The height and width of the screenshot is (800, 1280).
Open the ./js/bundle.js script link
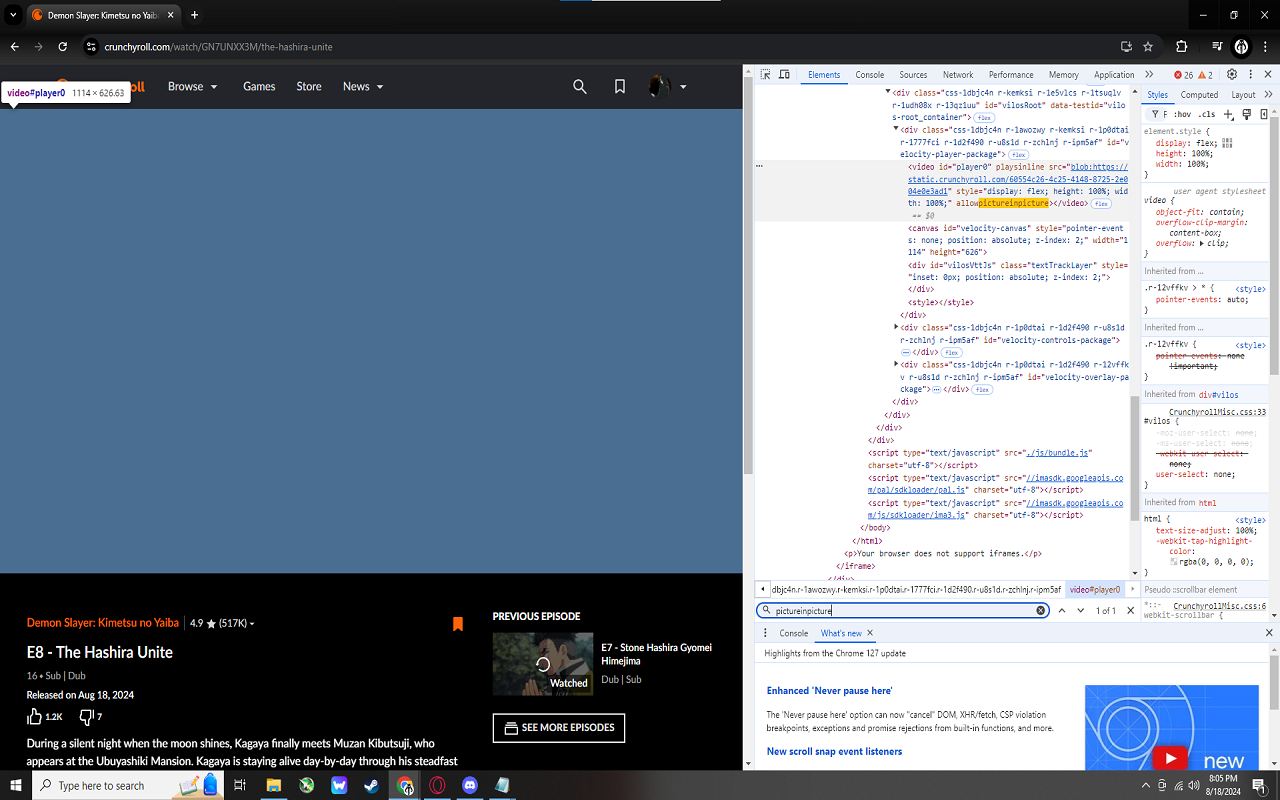(1060, 453)
